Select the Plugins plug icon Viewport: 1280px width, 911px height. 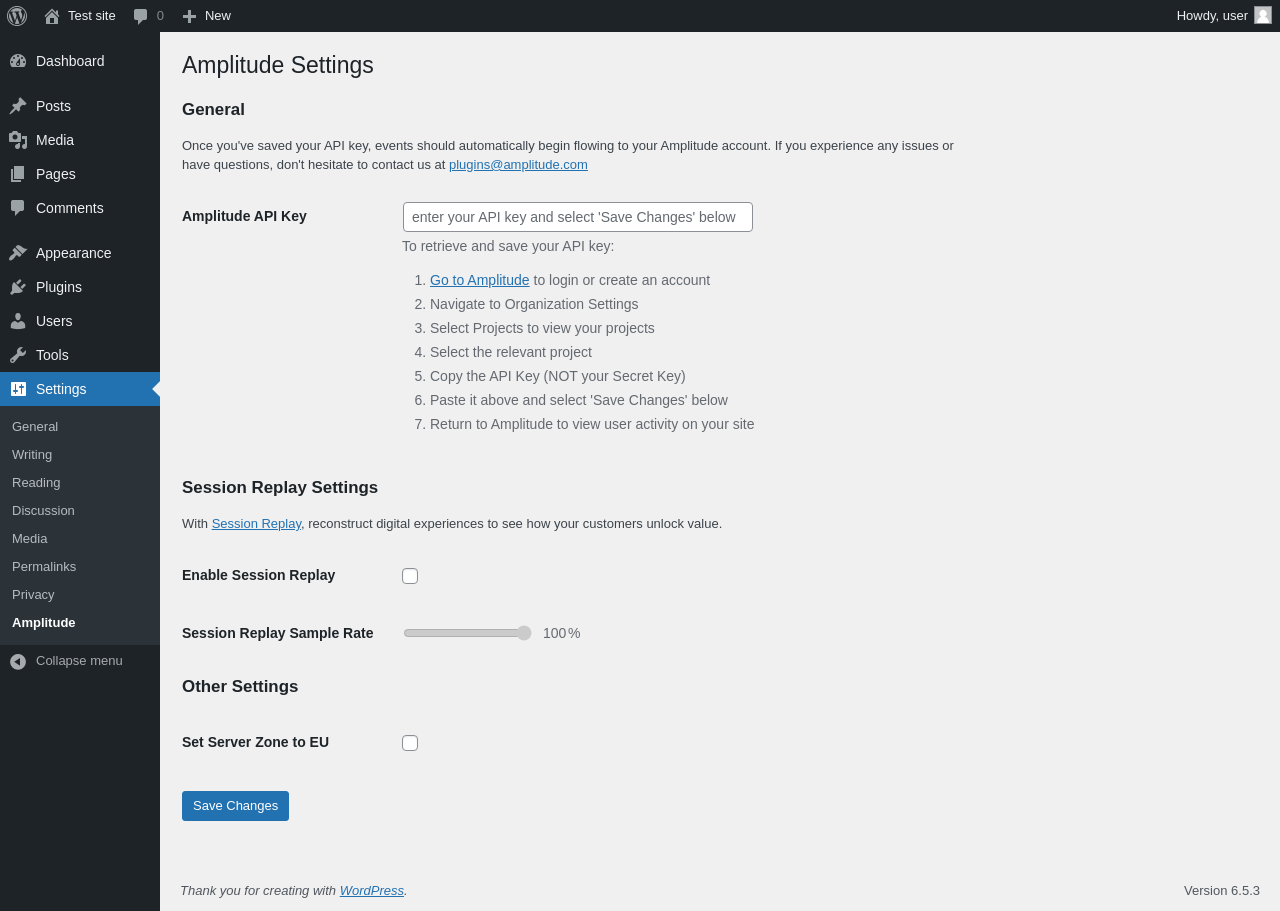pos(18,287)
